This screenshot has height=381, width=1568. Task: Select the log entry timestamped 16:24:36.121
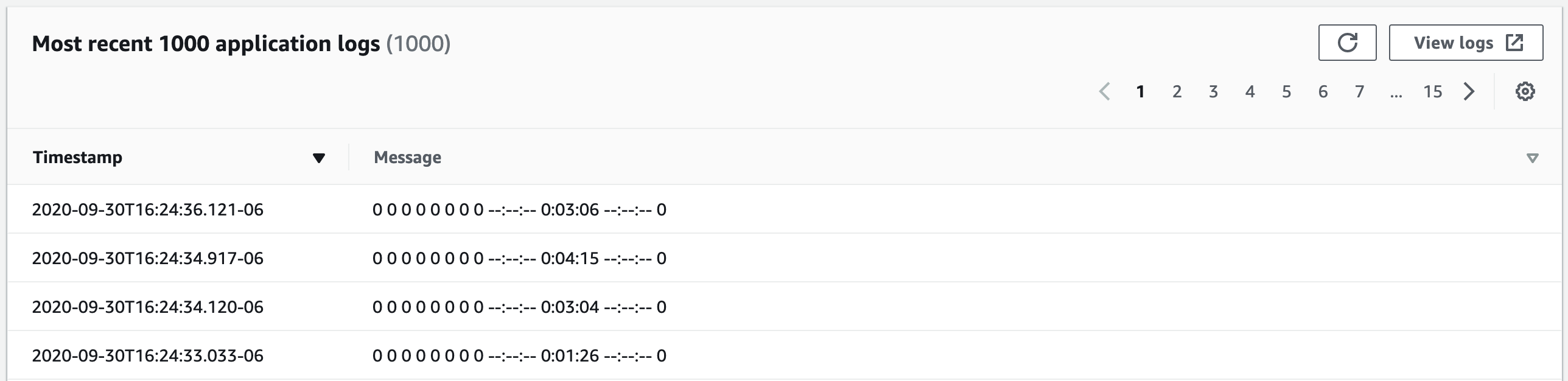[x=149, y=209]
